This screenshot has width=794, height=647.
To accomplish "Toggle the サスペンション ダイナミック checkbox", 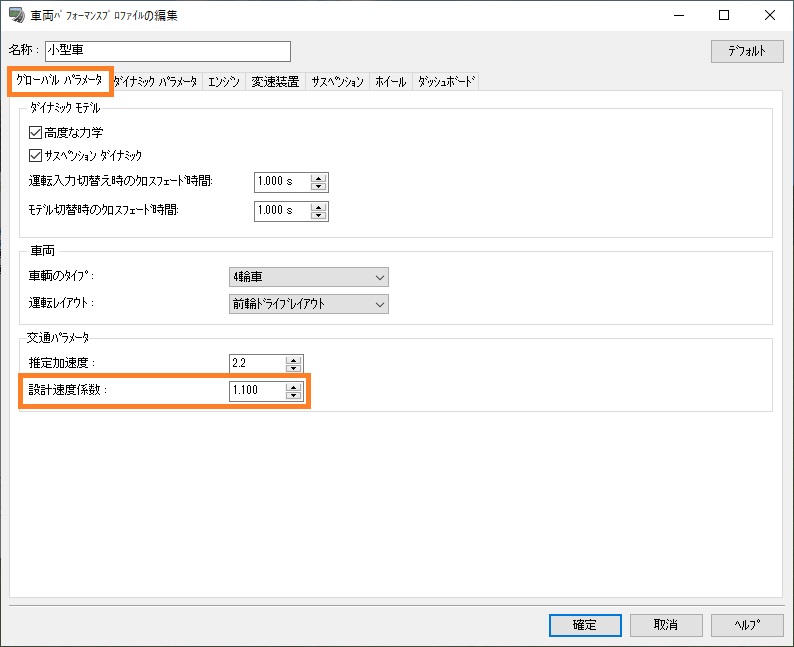I will [x=35, y=155].
